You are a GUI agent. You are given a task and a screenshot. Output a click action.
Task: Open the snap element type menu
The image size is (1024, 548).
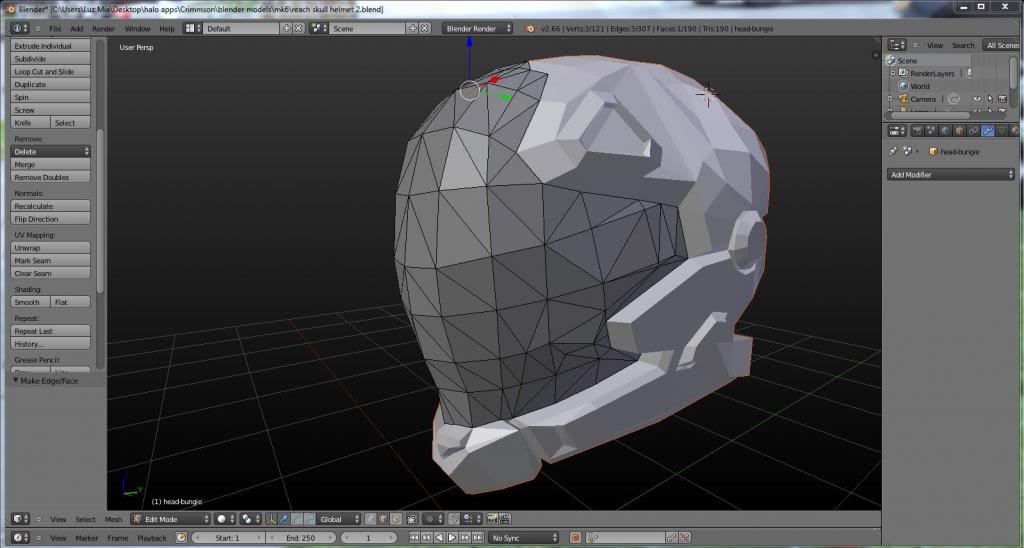[472, 519]
